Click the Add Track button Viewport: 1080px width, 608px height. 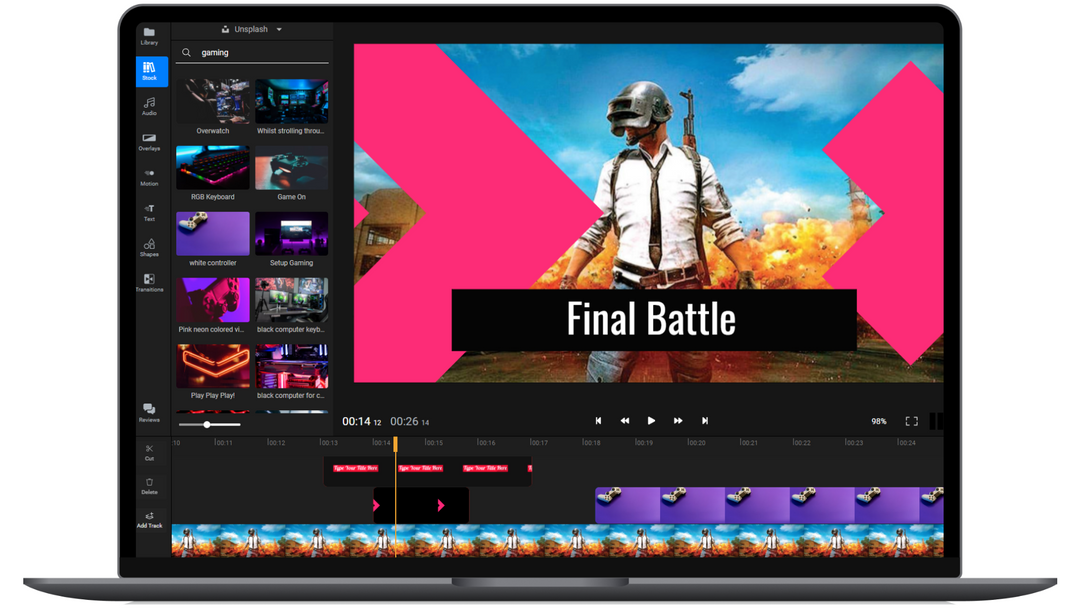pyautogui.click(x=149, y=520)
